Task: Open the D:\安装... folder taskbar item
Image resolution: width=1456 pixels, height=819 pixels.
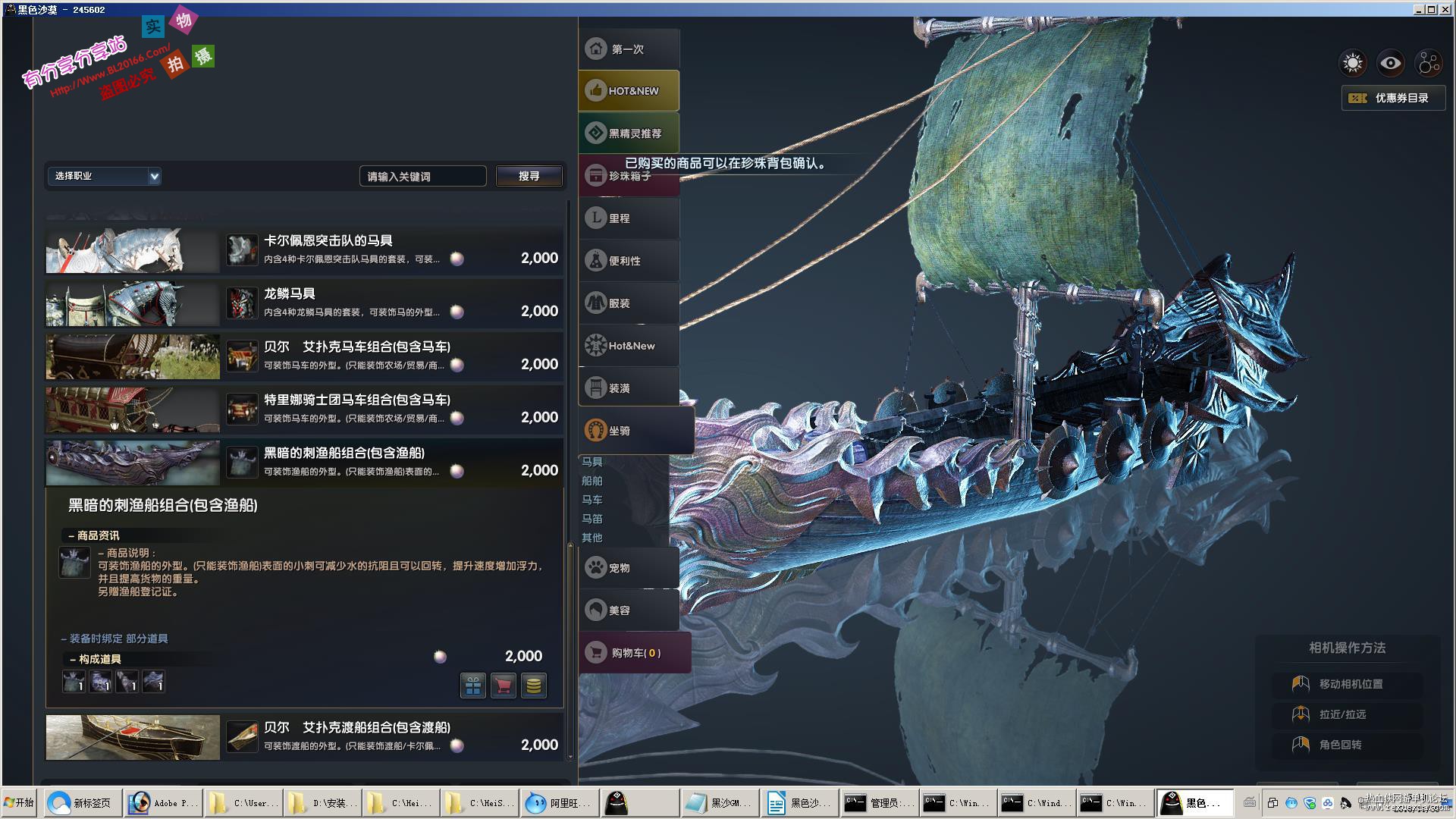Action: (321, 802)
